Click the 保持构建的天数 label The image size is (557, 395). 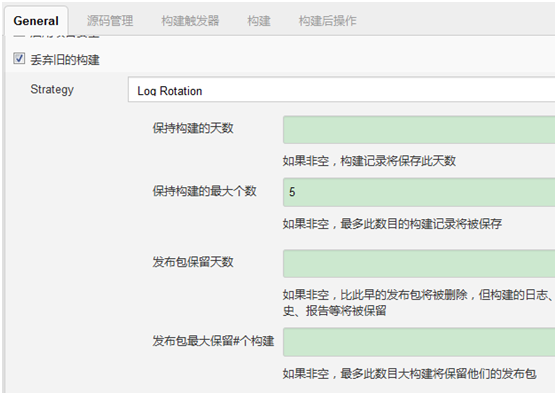[x=193, y=128]
